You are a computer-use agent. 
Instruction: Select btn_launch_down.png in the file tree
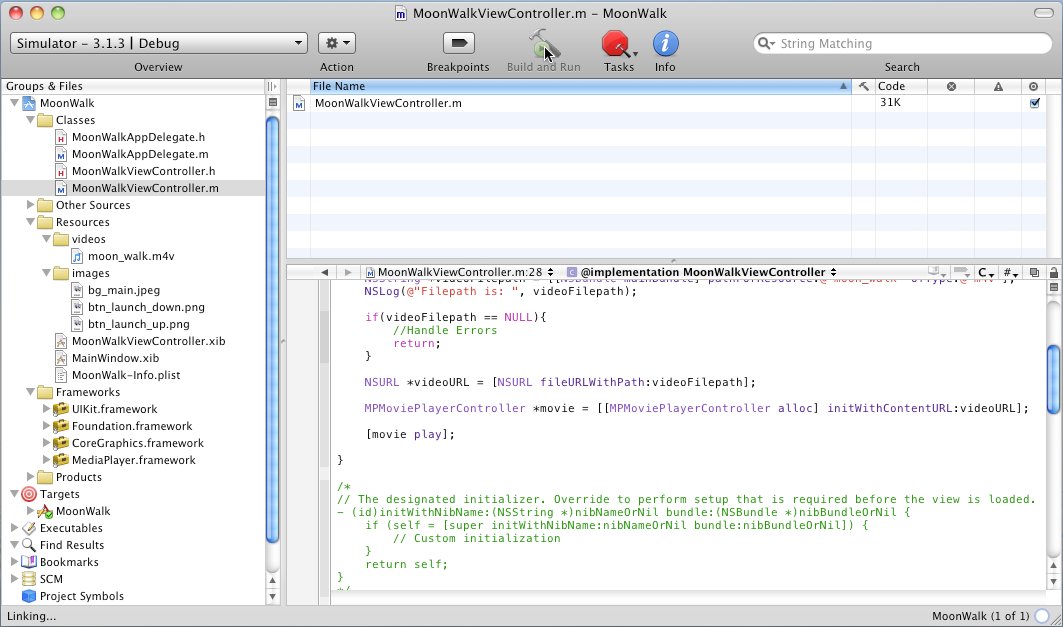coord(146,307)
